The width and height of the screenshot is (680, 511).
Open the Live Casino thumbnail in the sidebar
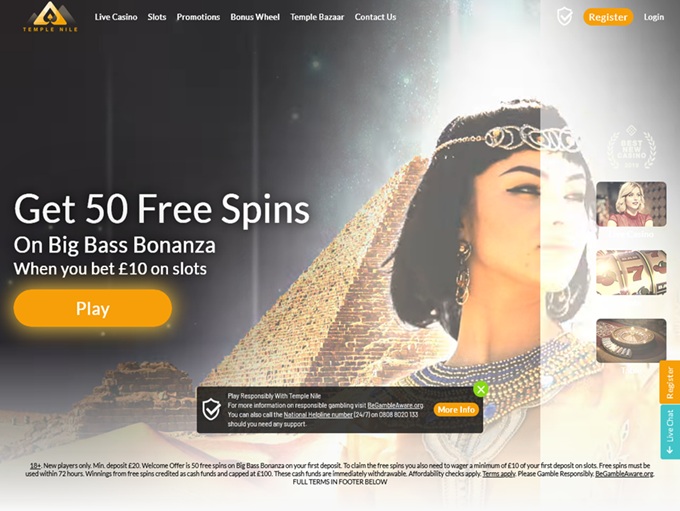click(x=631, y=204)
